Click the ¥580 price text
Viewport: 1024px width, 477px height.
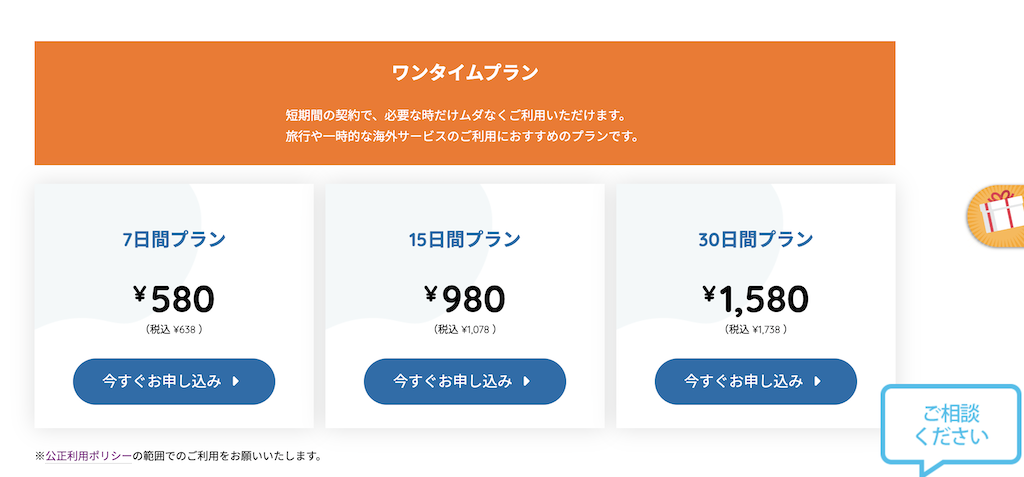click(174, 298)
